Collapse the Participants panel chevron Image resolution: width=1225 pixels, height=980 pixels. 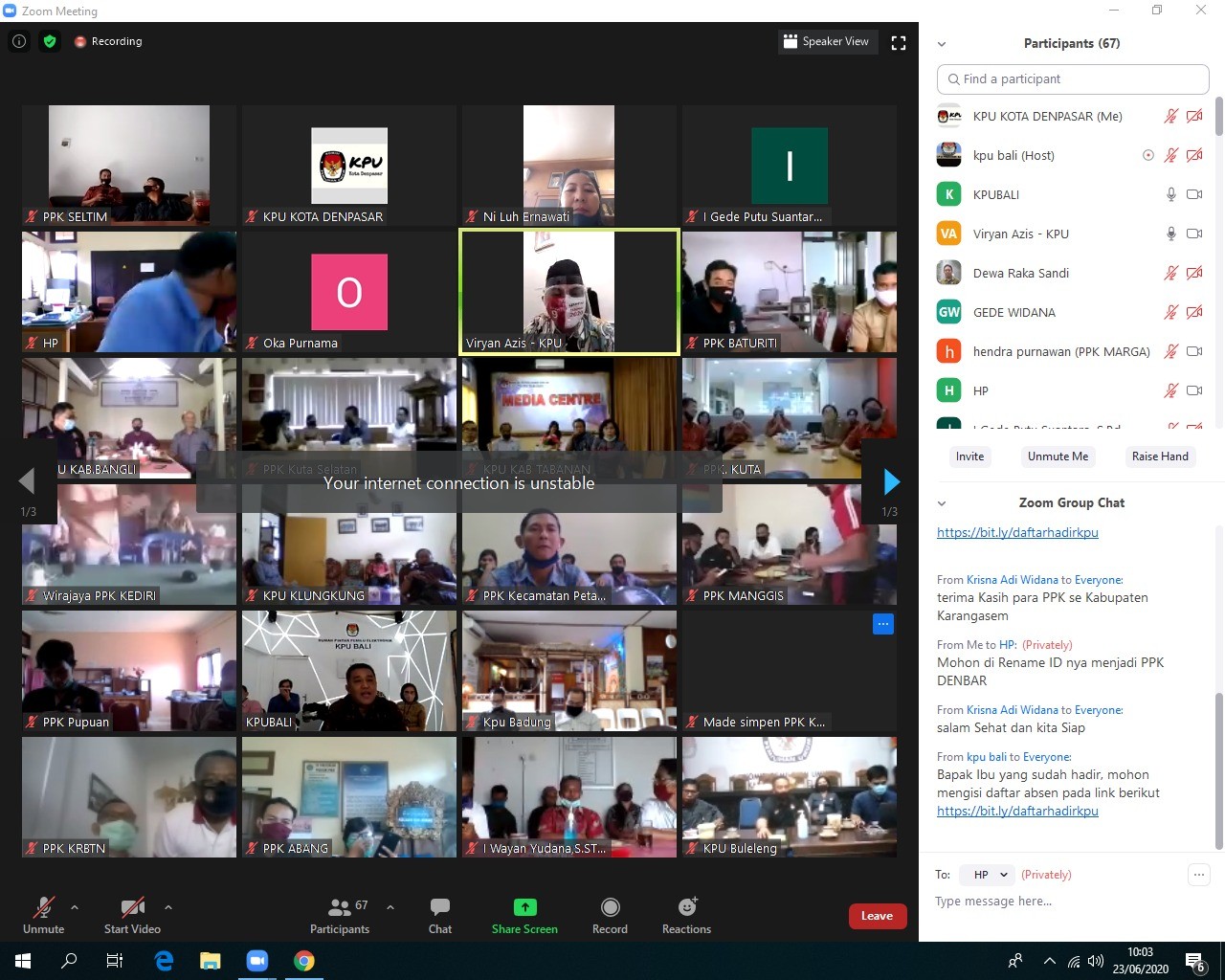click(942, 44)
